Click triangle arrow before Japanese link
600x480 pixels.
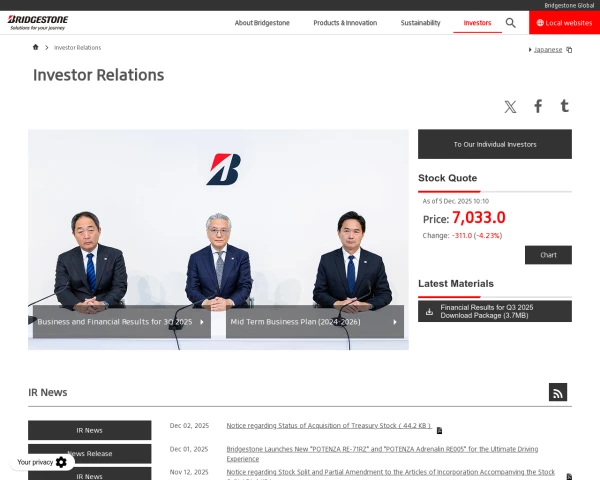pos(530,50)
